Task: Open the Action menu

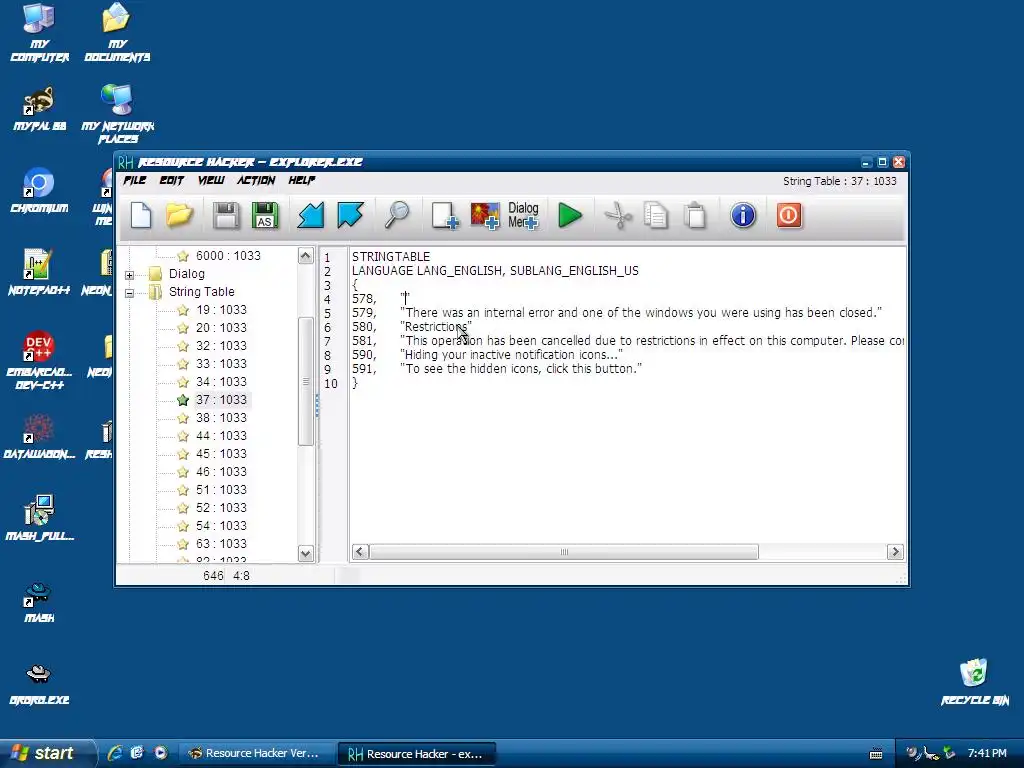Action: tap(256, 180)
